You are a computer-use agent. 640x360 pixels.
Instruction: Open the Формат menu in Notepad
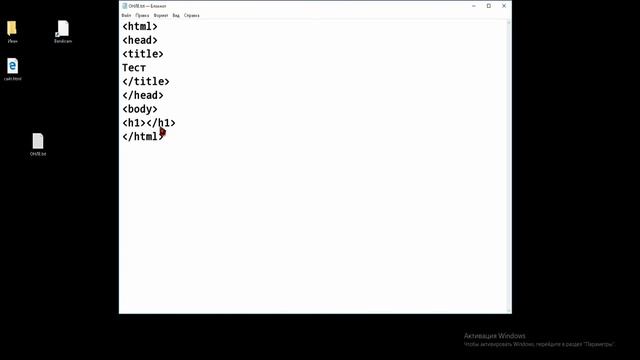tap(160, 16)
